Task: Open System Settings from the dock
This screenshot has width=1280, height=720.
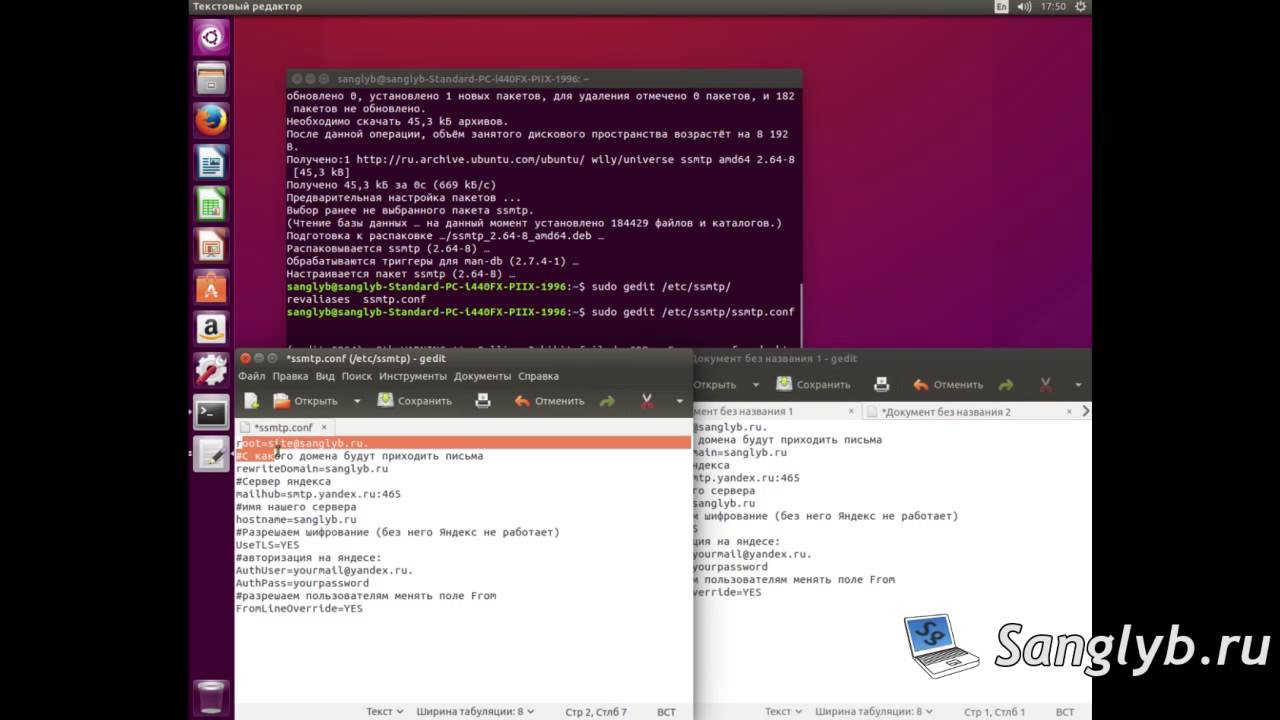Action: 211,370
